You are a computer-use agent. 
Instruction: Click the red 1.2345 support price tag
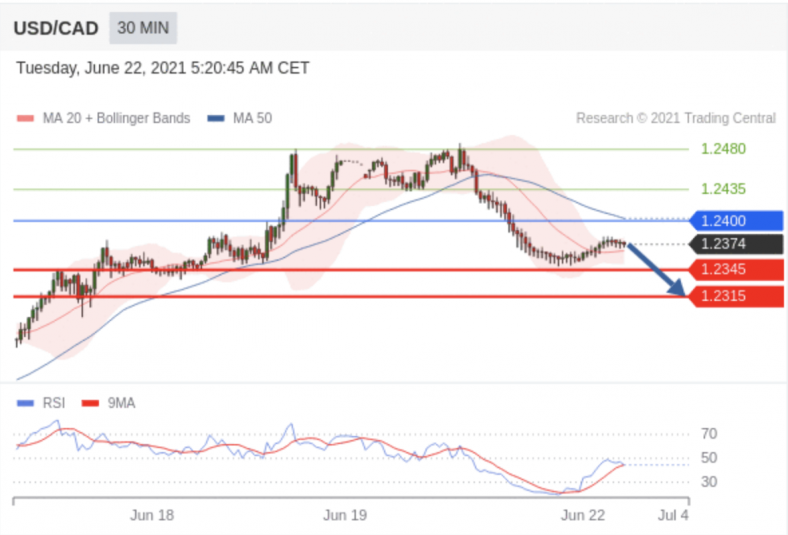click(x=736, y=270)
